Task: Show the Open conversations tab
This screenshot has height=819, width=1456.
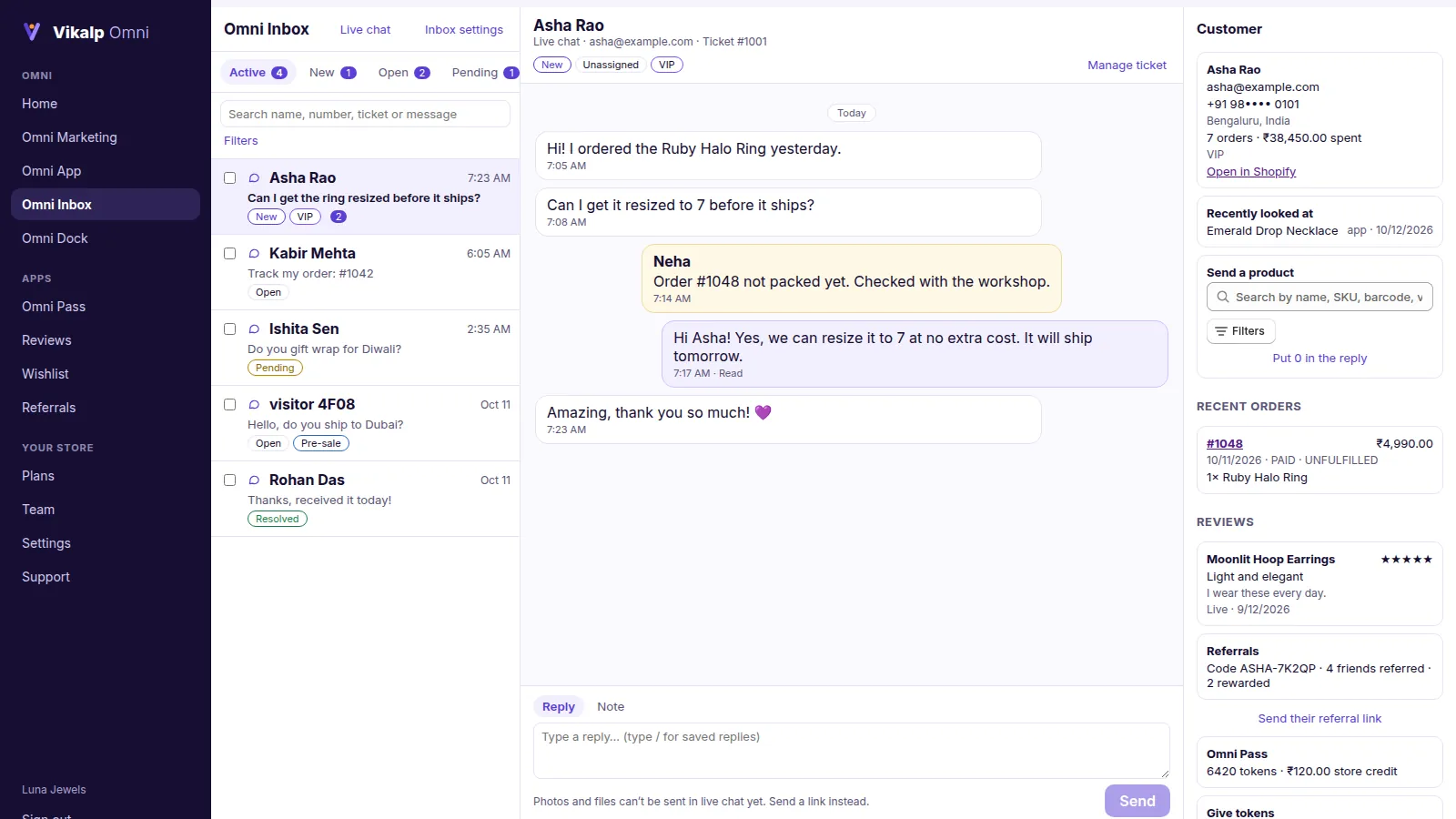Action: 404,73
